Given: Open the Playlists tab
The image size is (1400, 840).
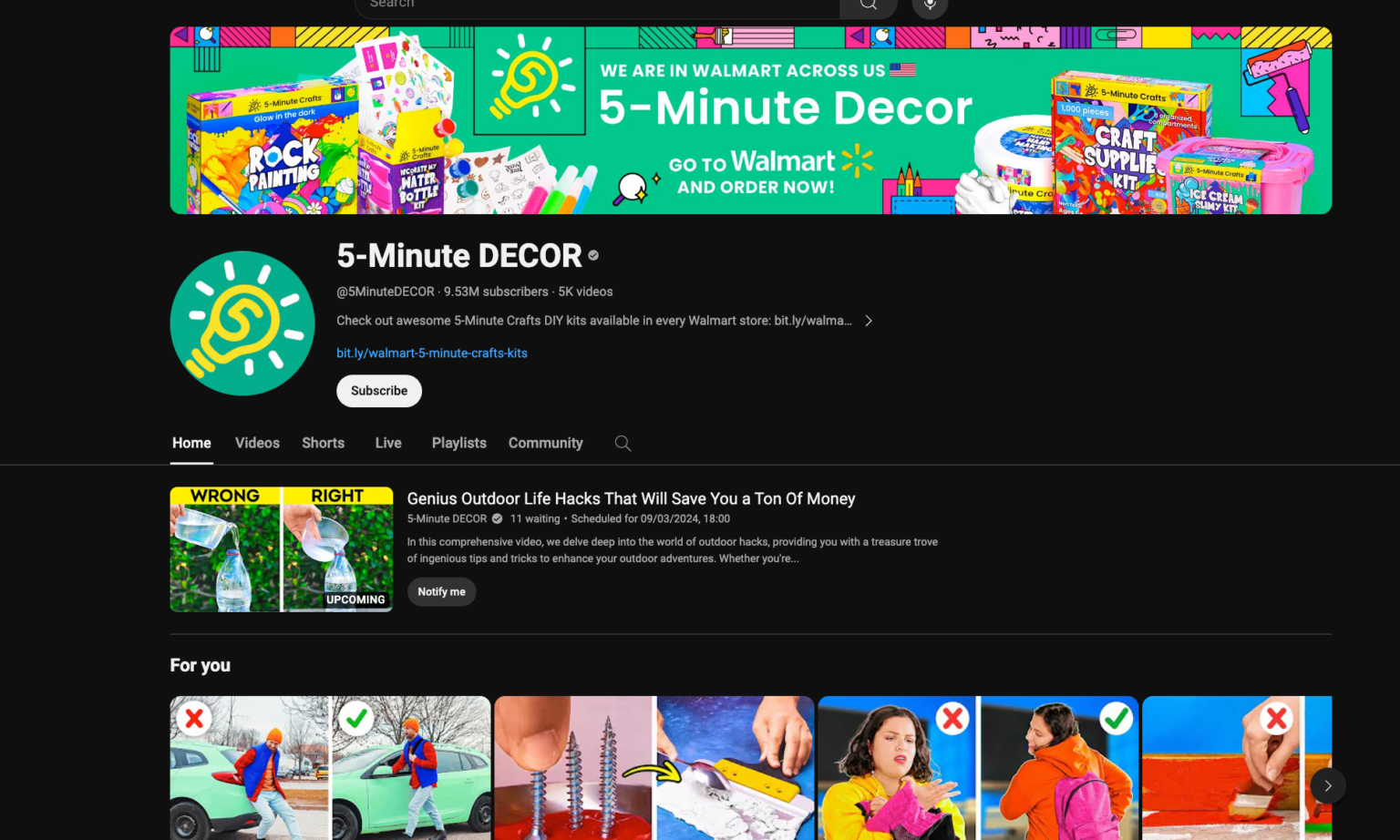Looking at the screenshot, I should [x=458, y=443].
